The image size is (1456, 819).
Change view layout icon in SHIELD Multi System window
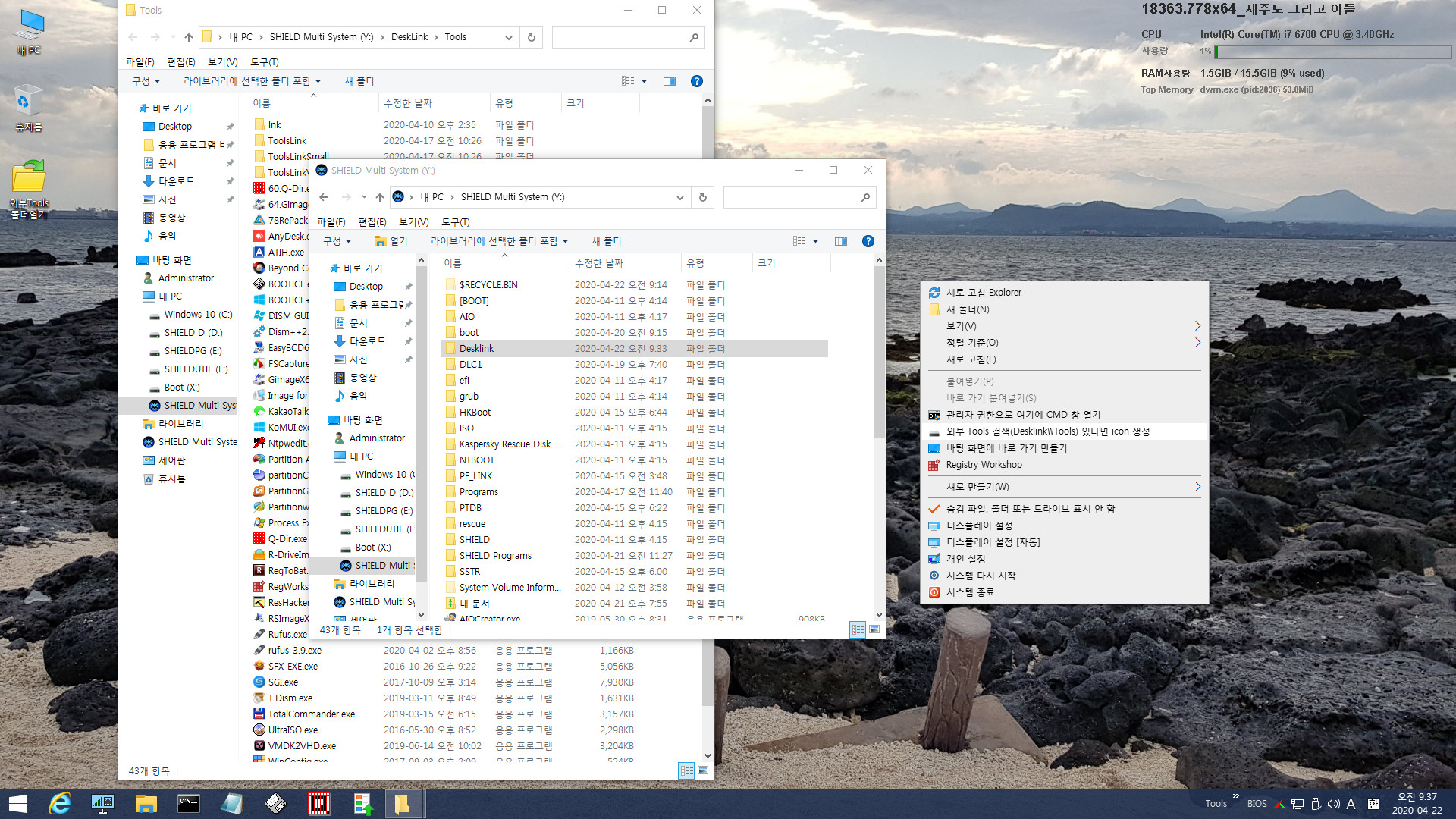[799, 241]
